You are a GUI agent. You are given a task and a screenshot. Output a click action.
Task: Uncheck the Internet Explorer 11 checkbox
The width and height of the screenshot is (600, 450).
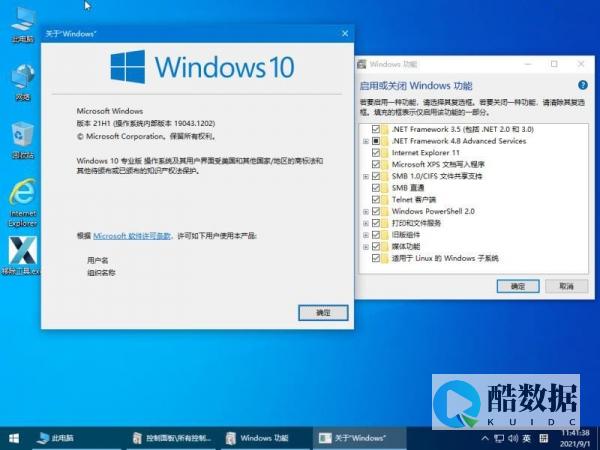[x=376, y=153]
